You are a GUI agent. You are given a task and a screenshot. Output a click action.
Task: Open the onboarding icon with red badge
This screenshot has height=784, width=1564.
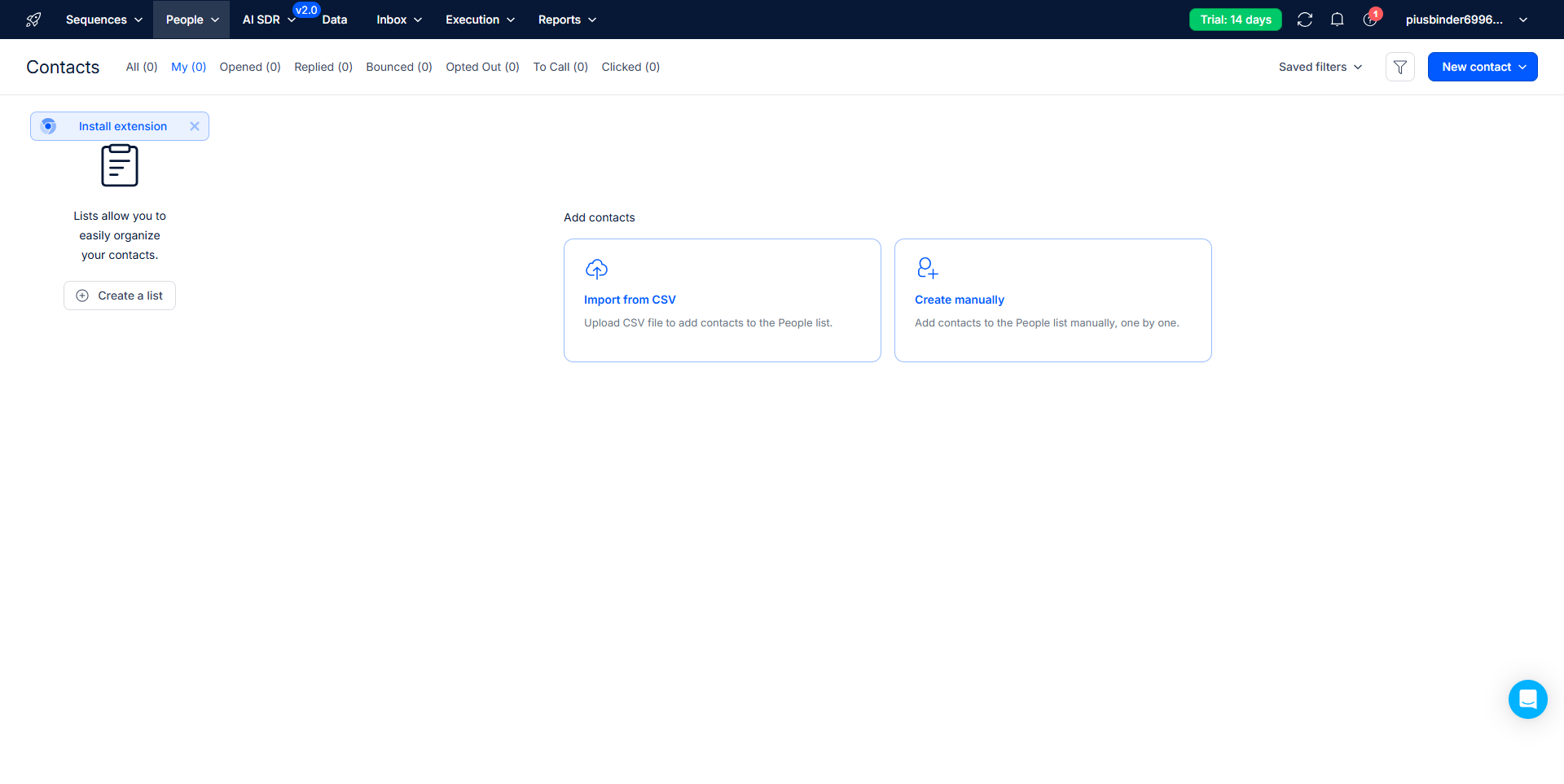[x=1370, y=20]
